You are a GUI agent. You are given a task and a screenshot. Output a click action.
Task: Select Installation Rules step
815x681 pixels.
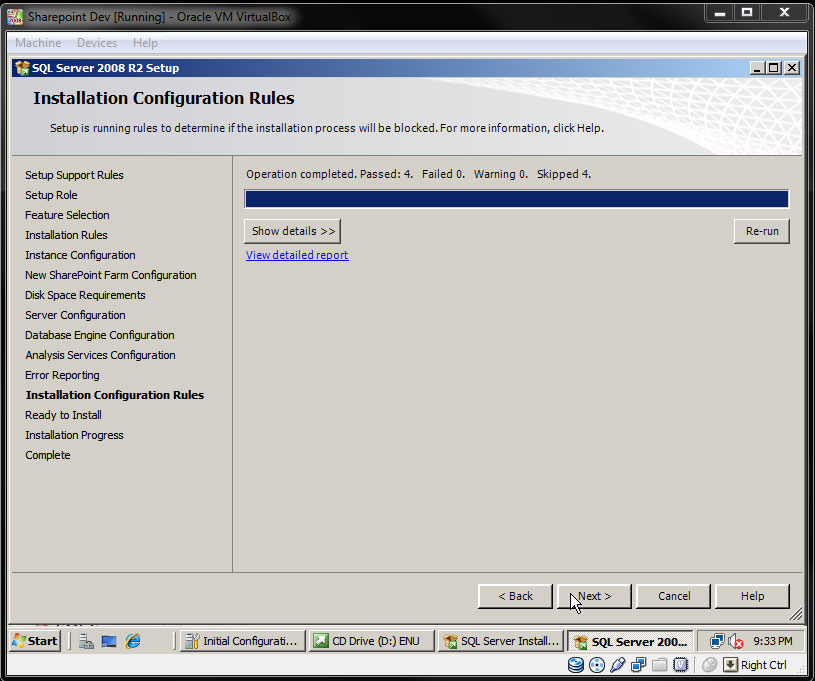[x=66, y=235]
